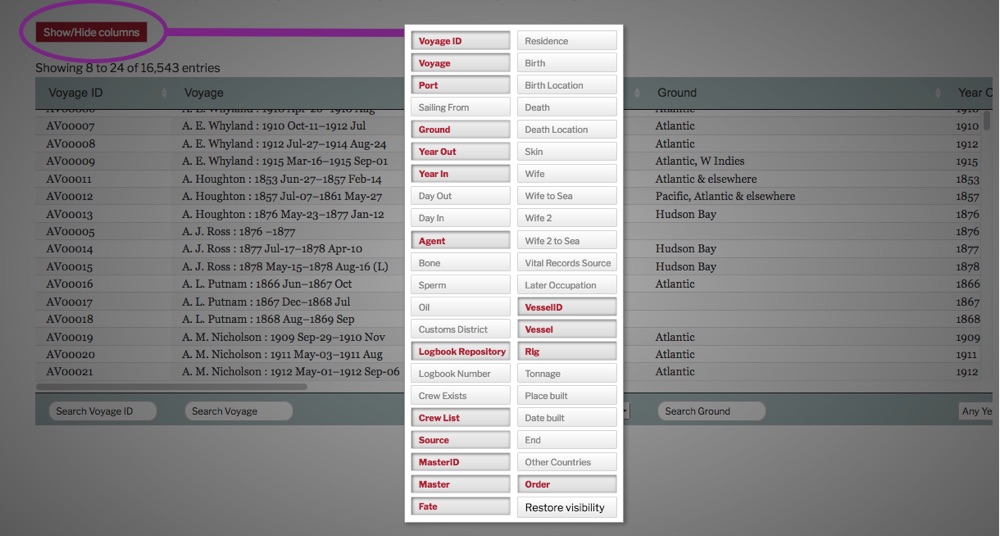Sort by Ground column sort arrows

[x=938, y=93]
